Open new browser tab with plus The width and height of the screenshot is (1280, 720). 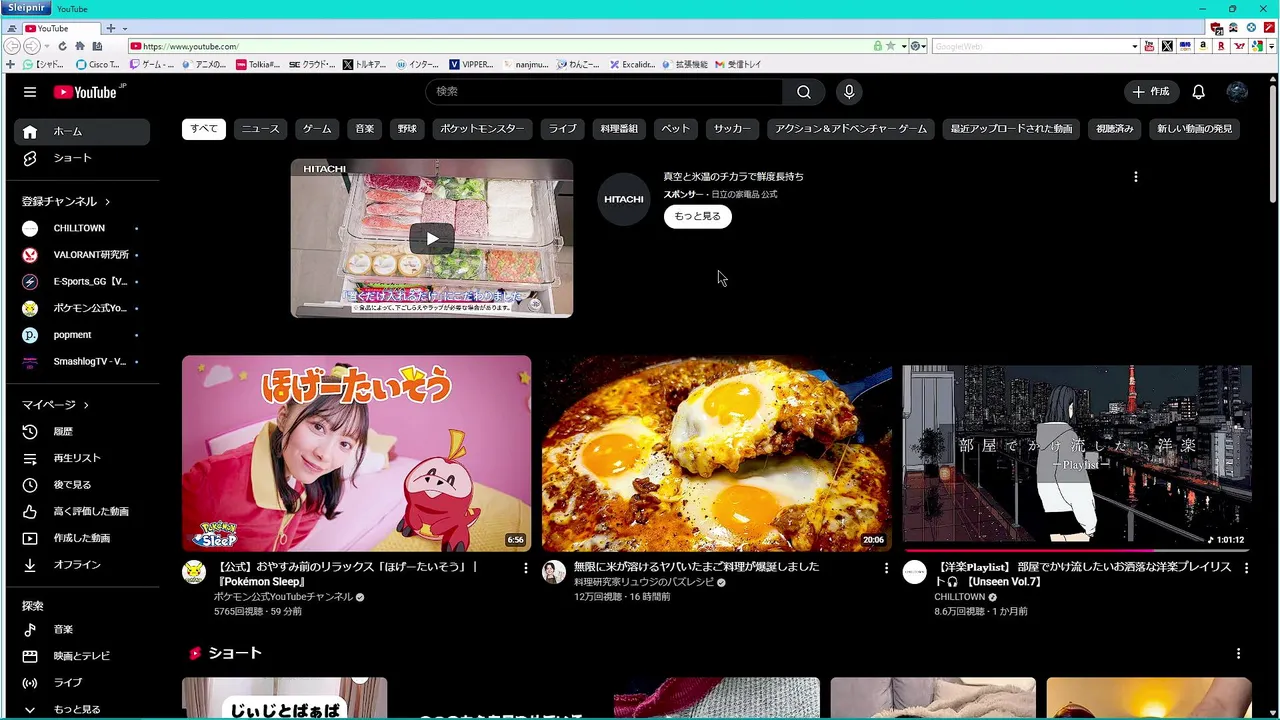point(111,28)
